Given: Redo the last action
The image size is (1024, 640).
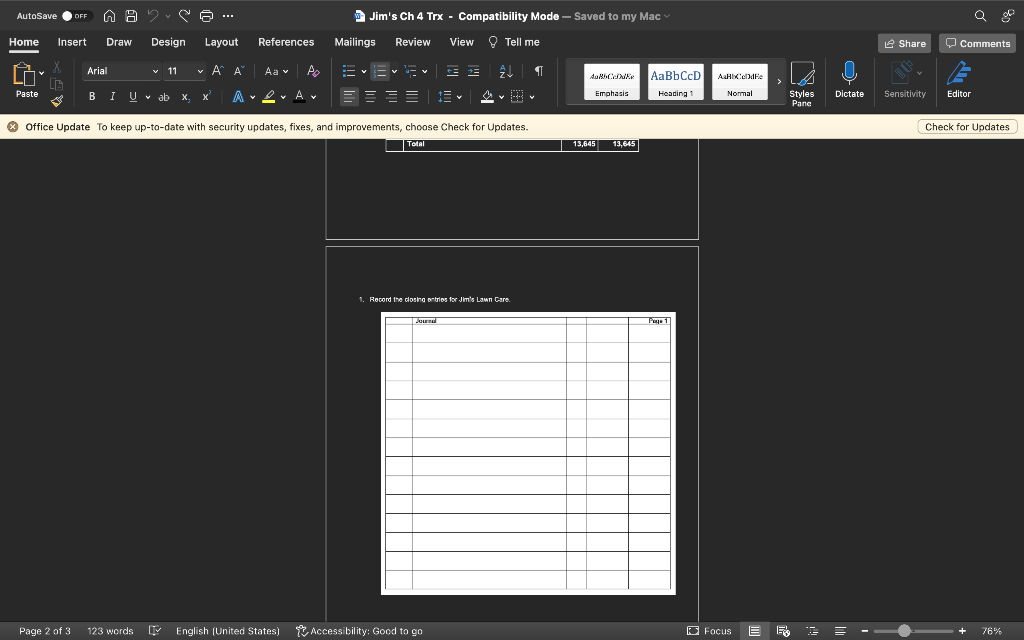Looking at the screenshot, I should pyautogui.click(x=184, y=16).
